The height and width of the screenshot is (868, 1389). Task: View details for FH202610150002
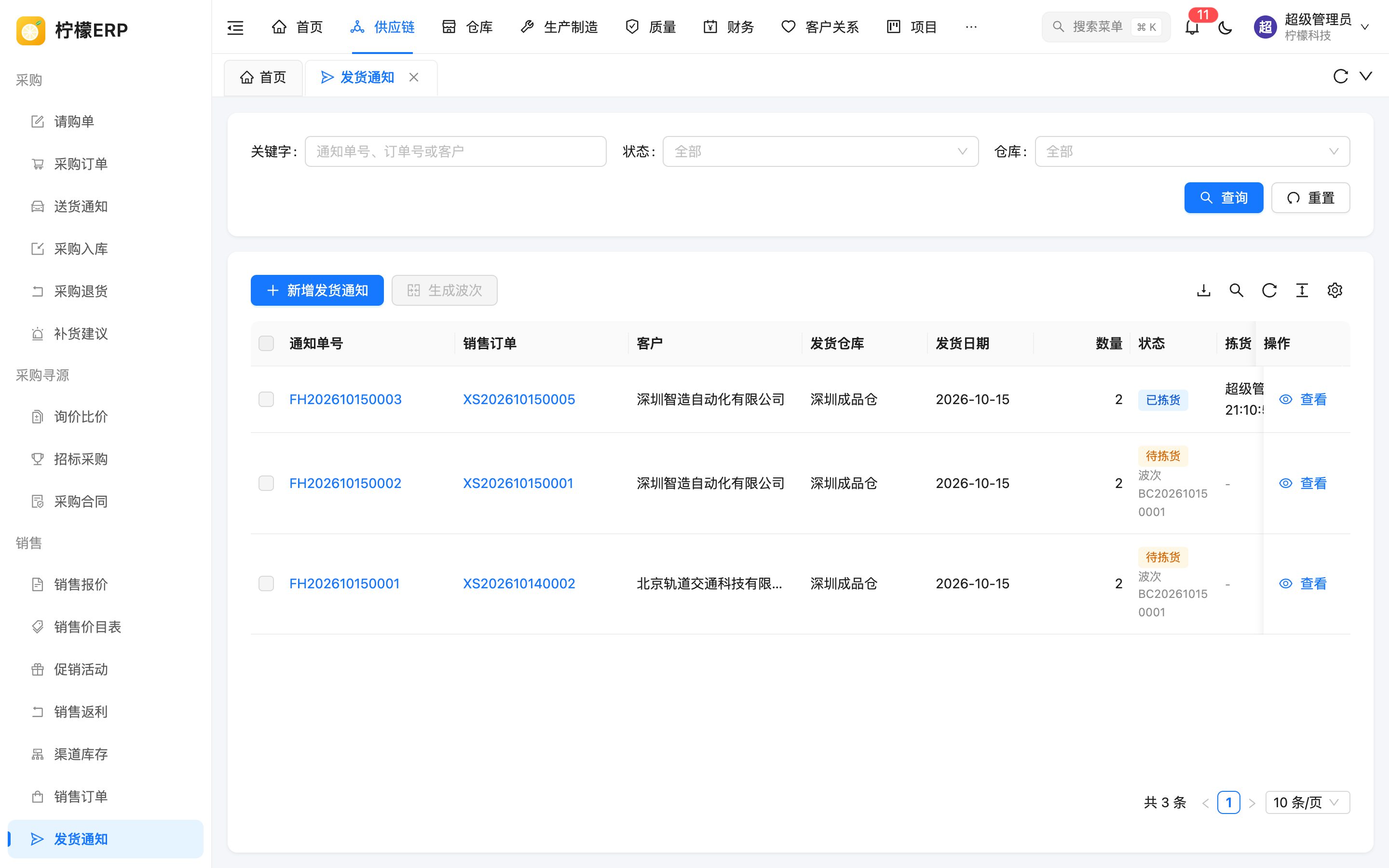point(1303,483)
